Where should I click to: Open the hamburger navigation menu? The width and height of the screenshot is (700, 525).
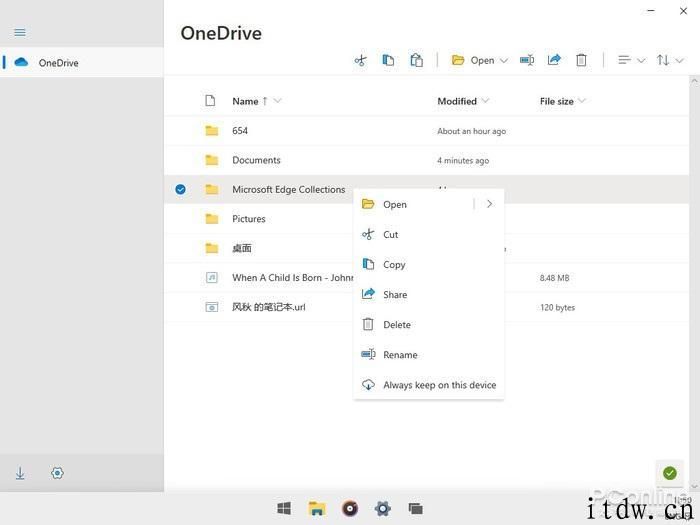[20, 33]
